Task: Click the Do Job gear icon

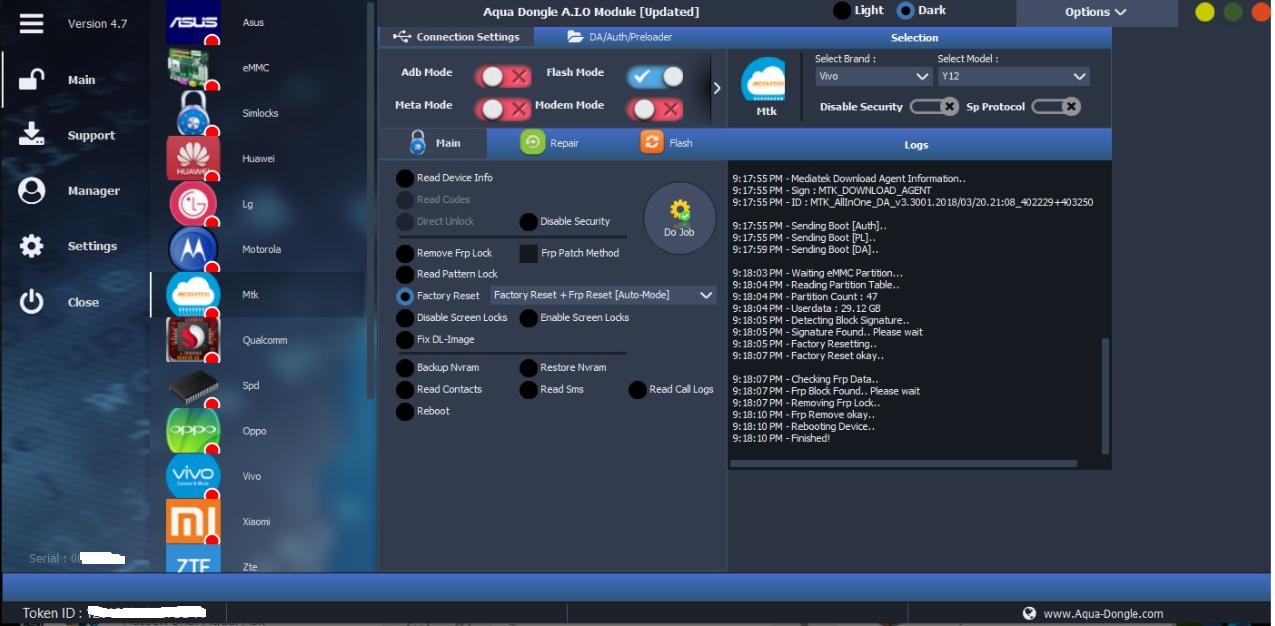Action: (680, 218)
